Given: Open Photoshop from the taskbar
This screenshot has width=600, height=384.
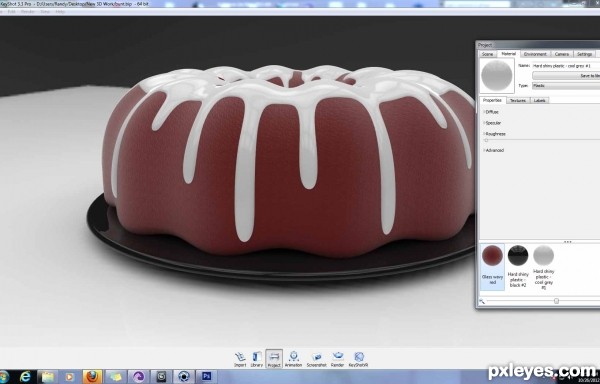Looking at the screenshot, I should tap(207, 377).
